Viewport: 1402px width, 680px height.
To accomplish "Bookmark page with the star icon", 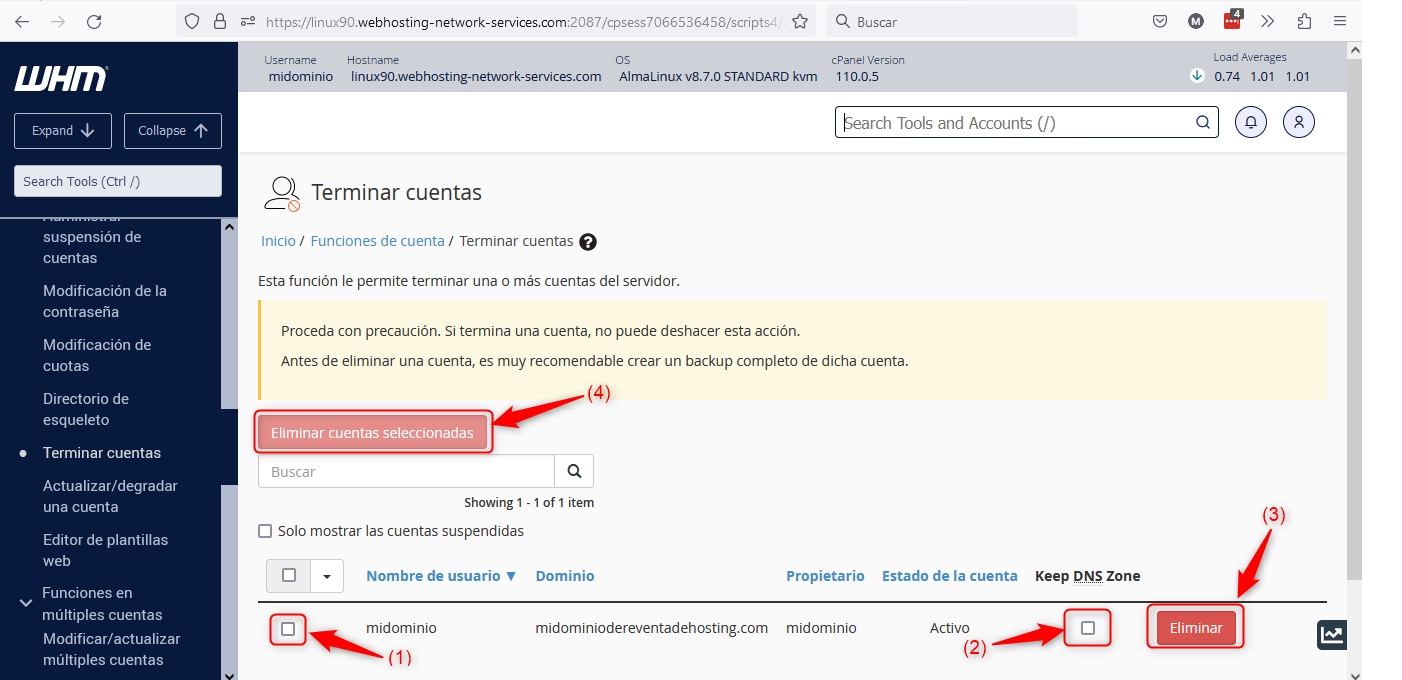I will click(799, 21).
